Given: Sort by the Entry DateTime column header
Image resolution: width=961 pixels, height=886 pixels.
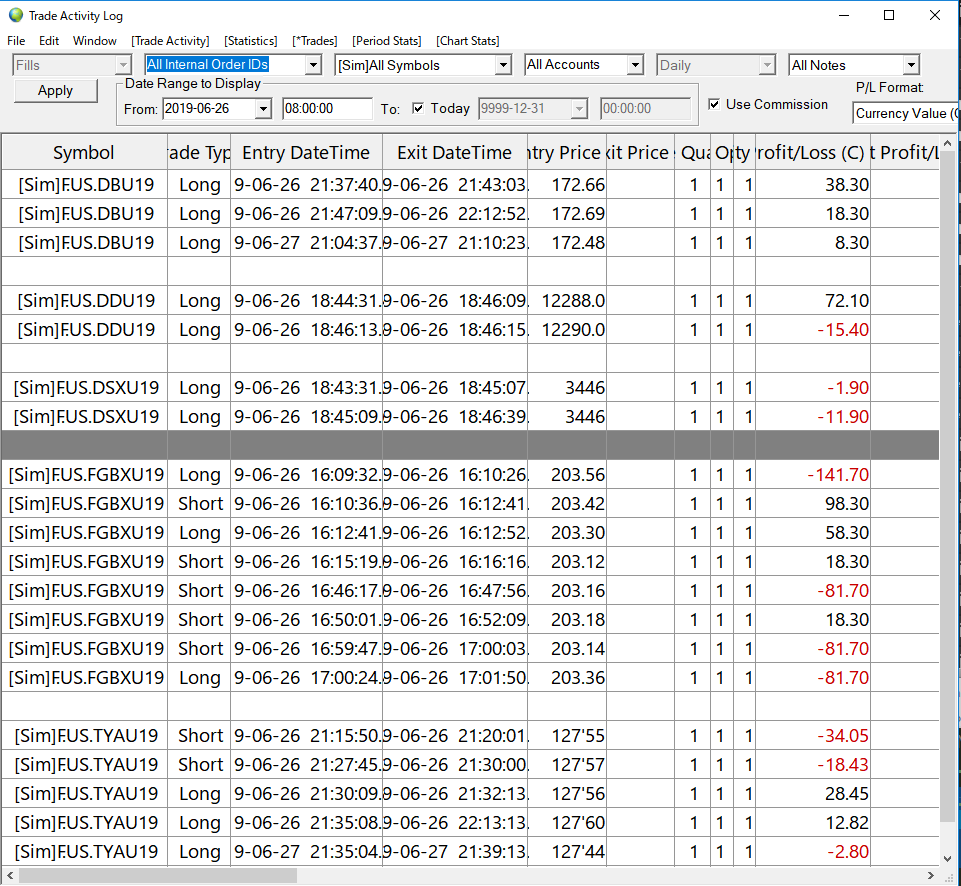Looking at the screenshot, I should click(x=306, y=152).
